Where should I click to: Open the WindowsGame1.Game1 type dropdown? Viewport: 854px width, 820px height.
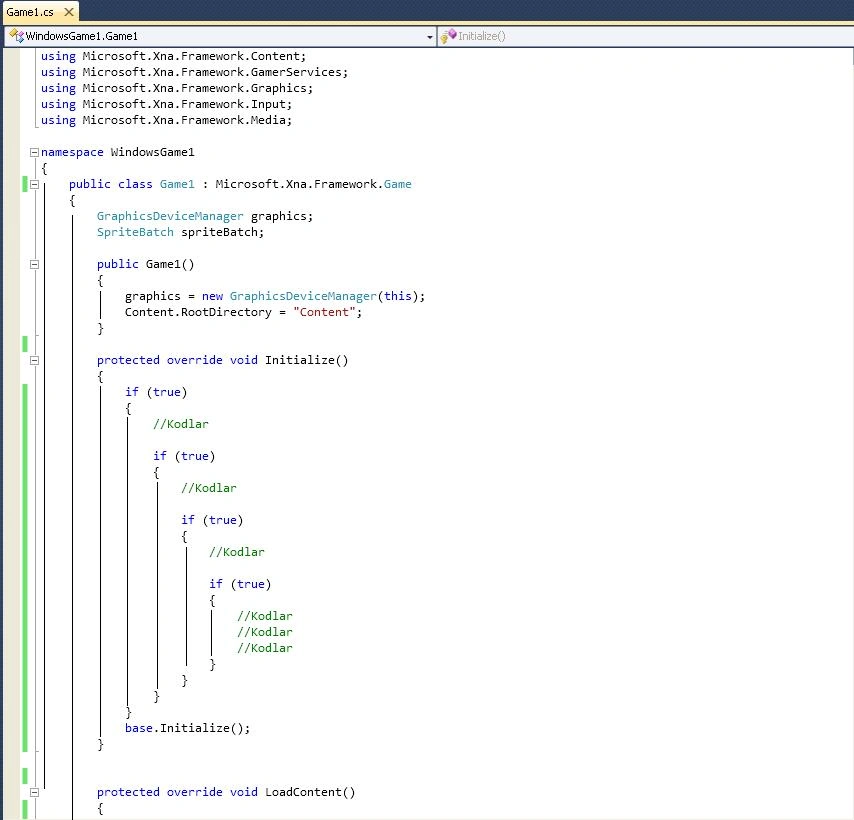[220, 36]
